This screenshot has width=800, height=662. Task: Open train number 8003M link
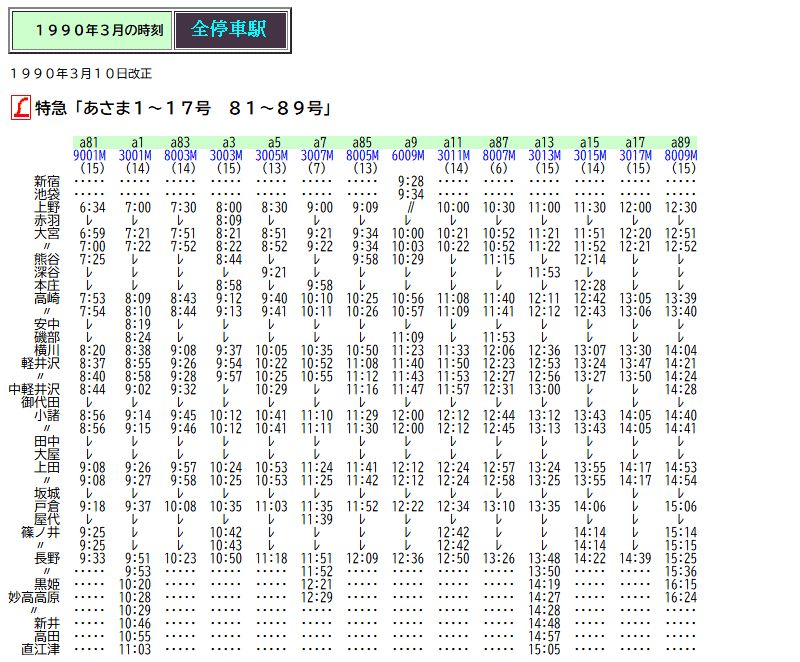pos(181,156)
